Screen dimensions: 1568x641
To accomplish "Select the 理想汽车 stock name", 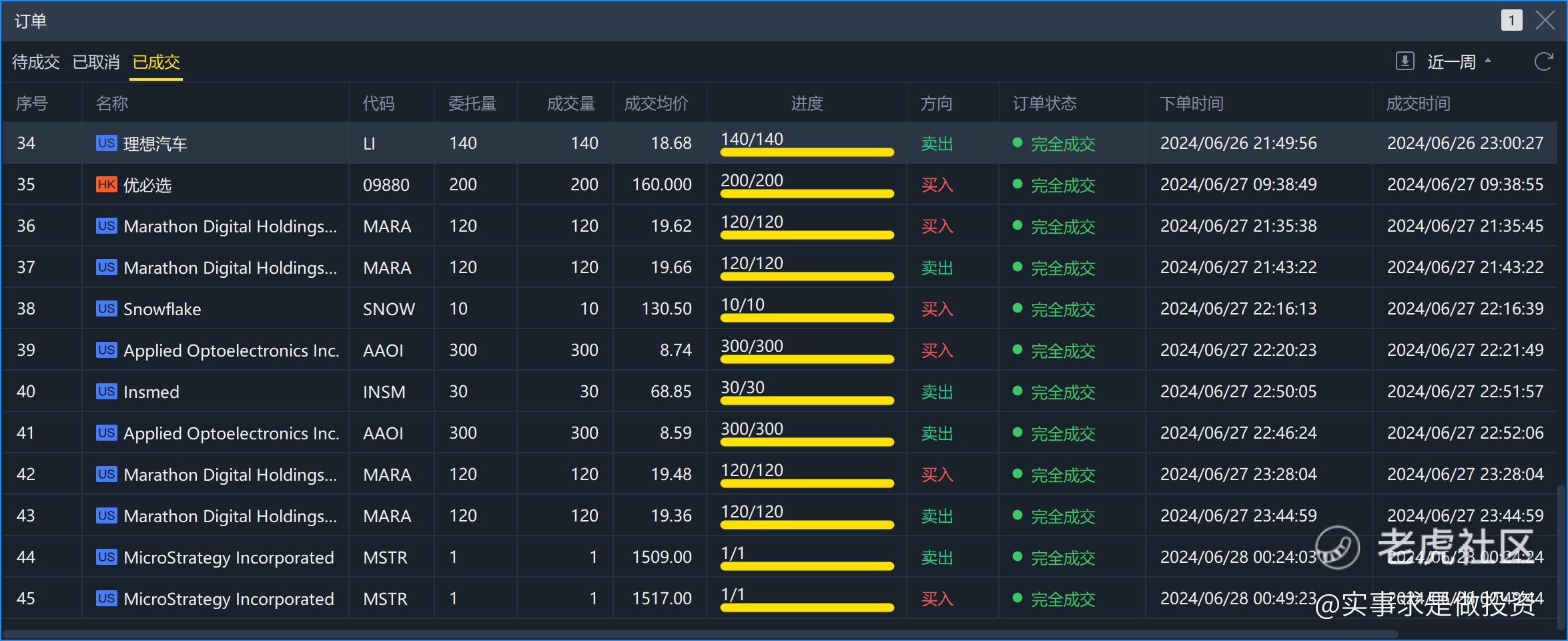I will click(x=155, y=144).
